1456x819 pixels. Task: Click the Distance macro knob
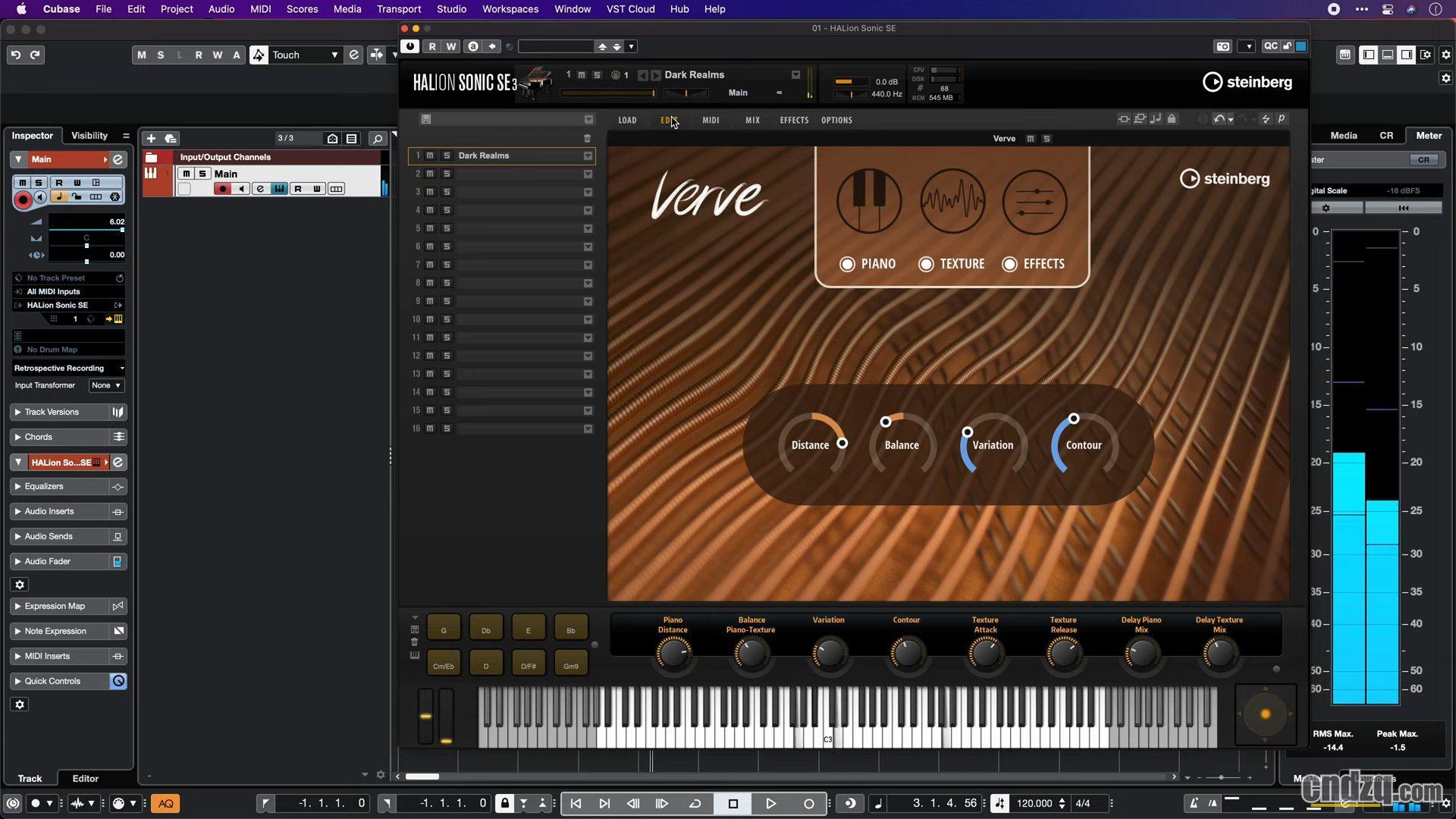pos(811,445)
